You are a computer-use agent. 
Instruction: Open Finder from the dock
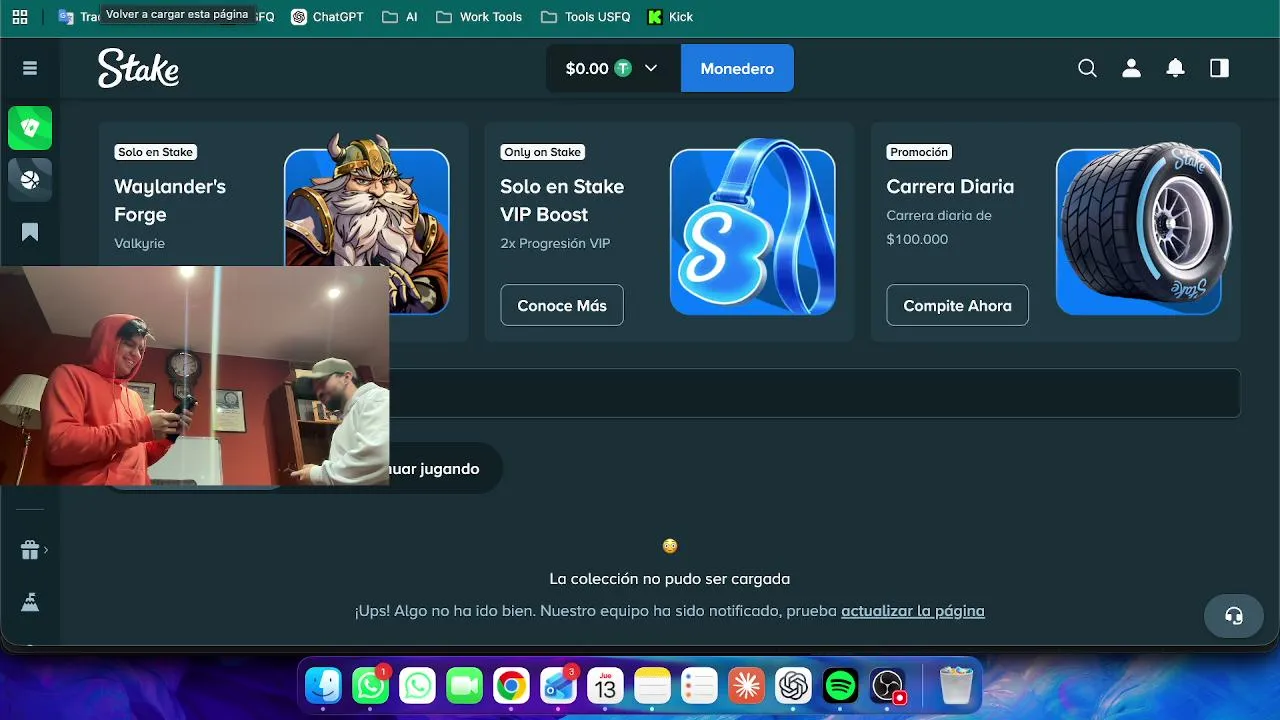tap(324, 686)
